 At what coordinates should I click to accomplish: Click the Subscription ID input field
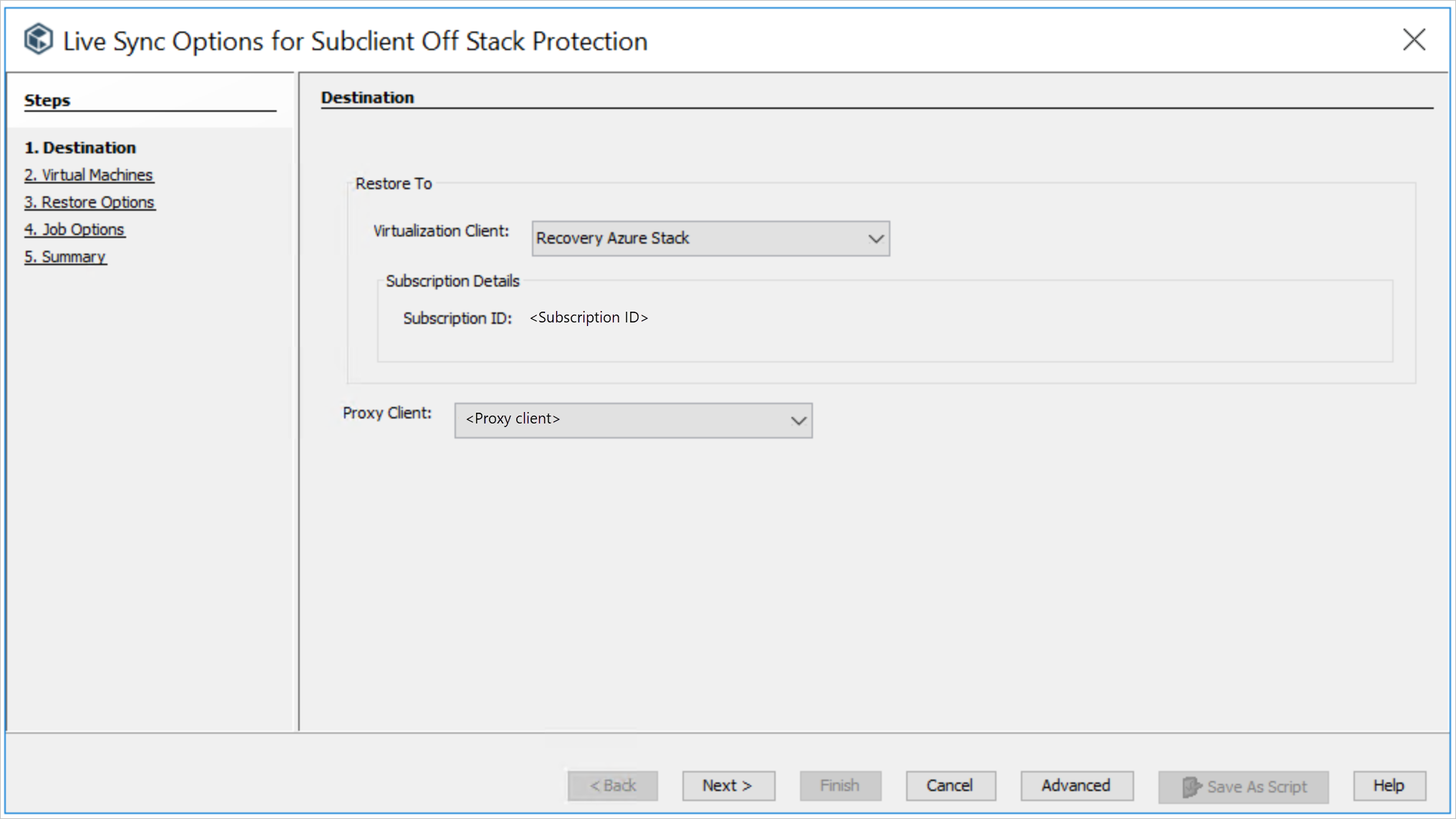[x=590, y=317]
